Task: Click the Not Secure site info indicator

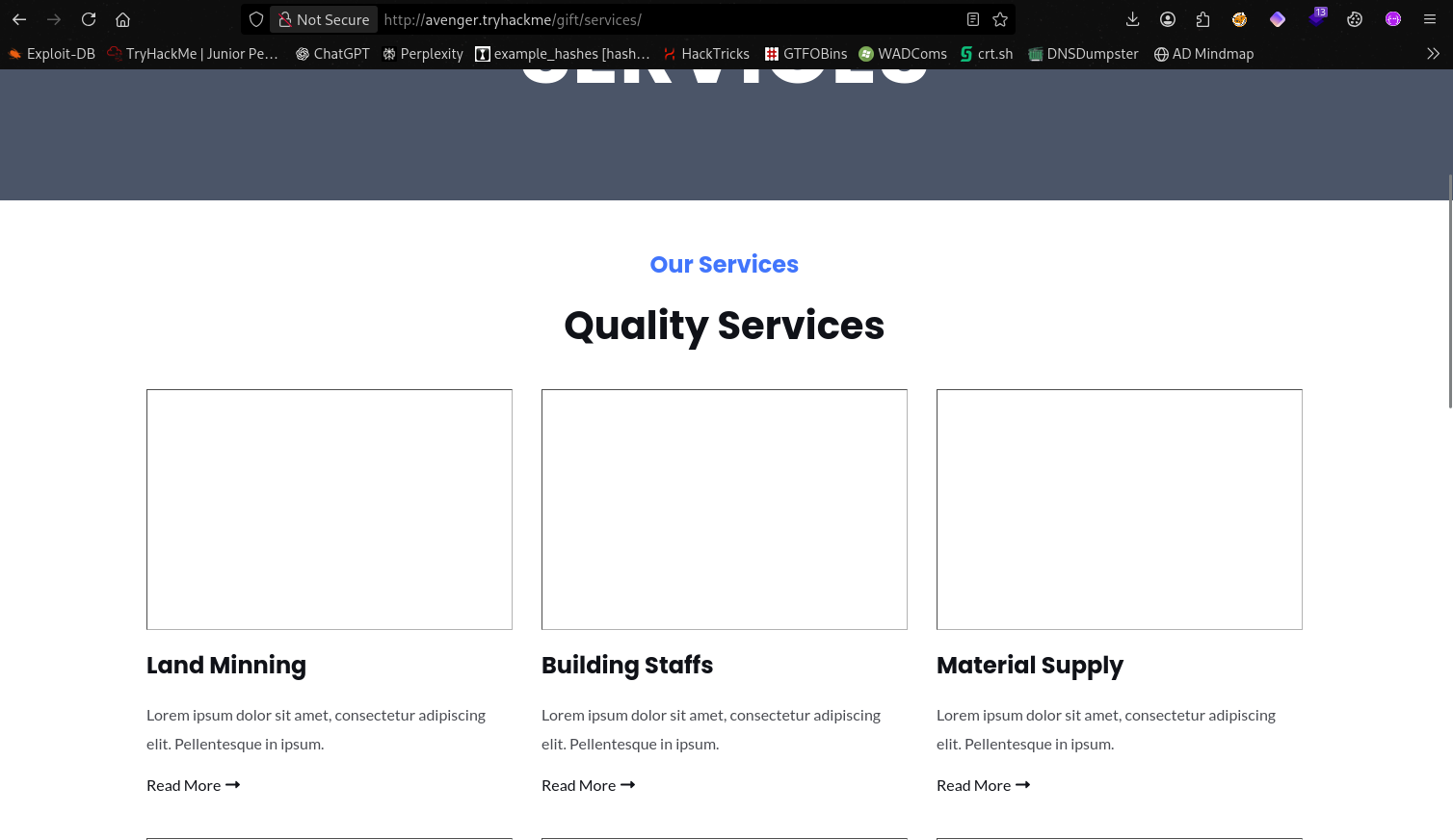Action: [x=324, y=19]
